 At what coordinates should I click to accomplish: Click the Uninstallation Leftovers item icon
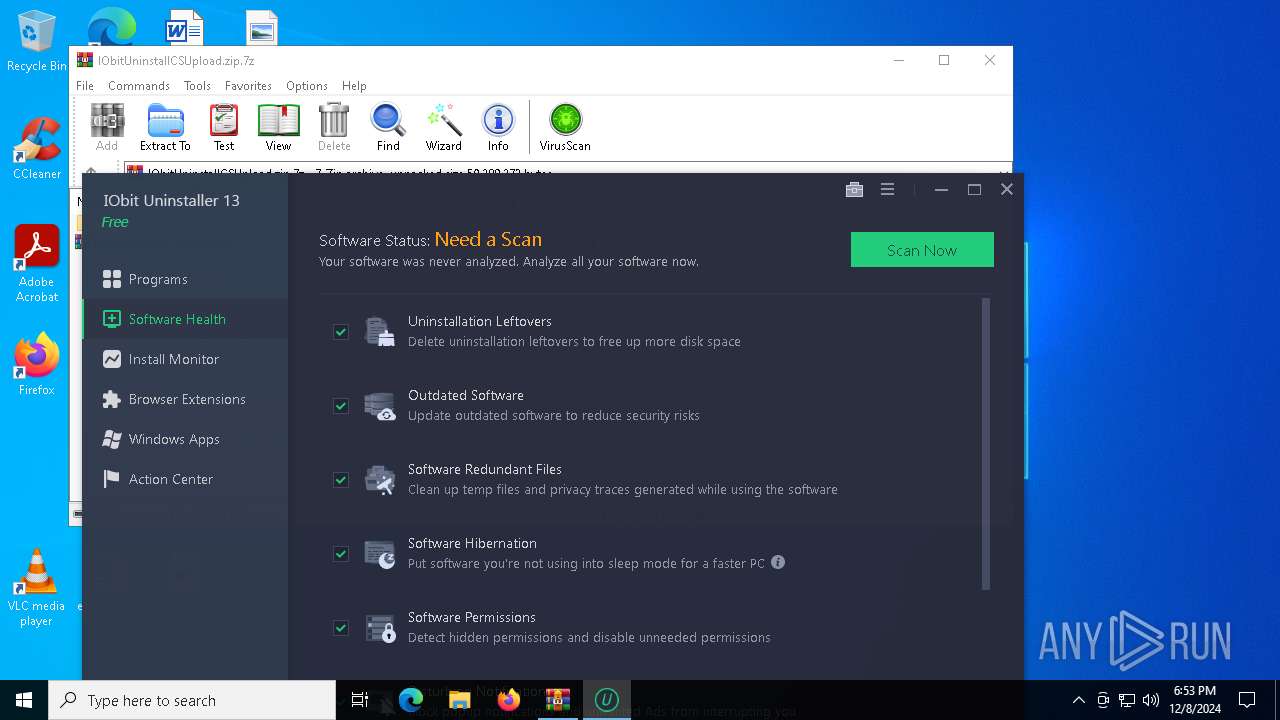[379, 331]
